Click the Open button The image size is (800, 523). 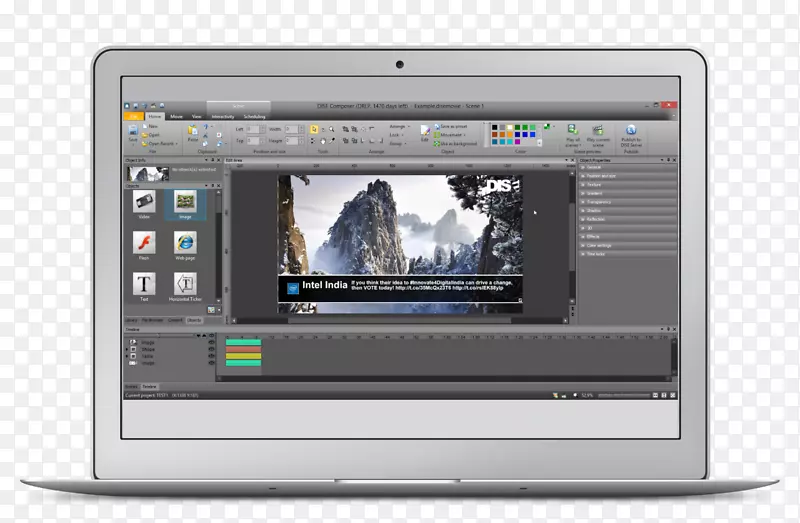(x=151, y=135)
